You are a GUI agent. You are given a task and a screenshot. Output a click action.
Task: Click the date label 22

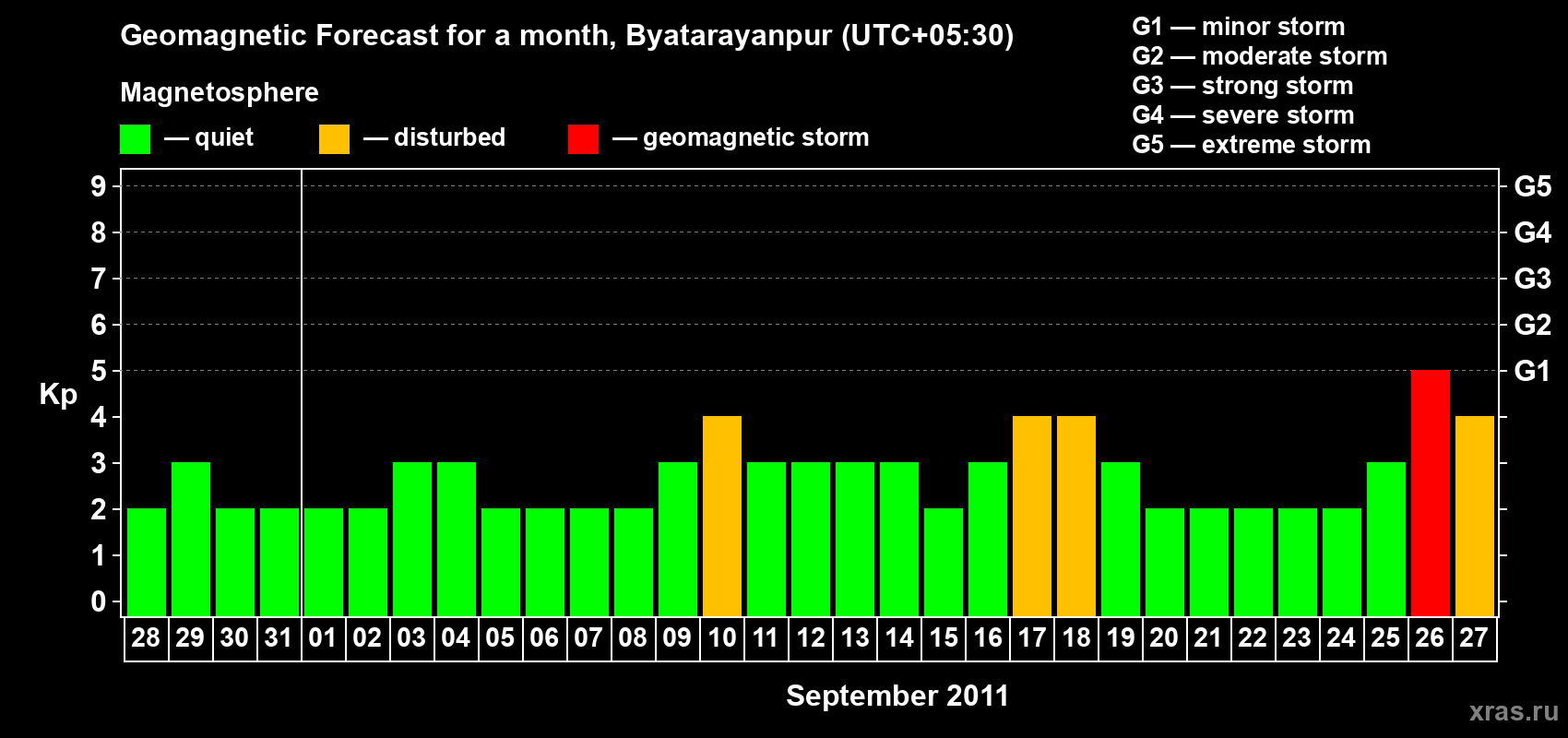click(1253, 638)
